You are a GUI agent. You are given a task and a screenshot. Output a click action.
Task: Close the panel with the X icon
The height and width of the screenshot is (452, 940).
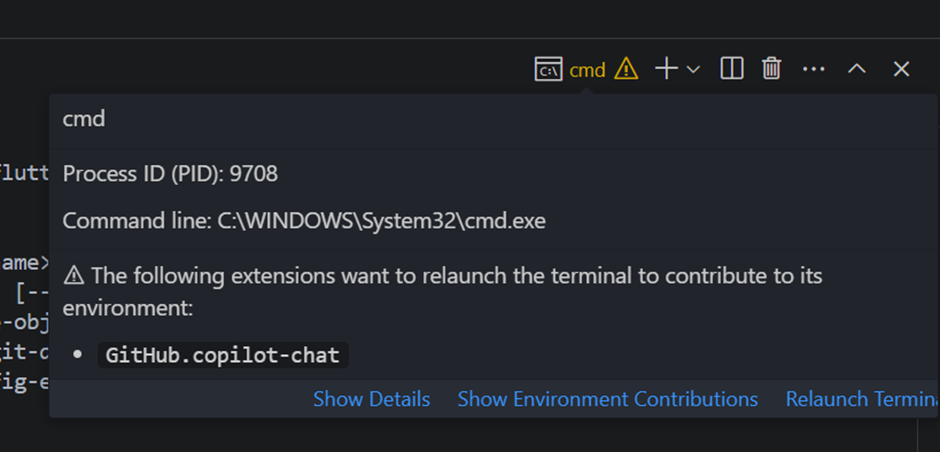point(901,69)
